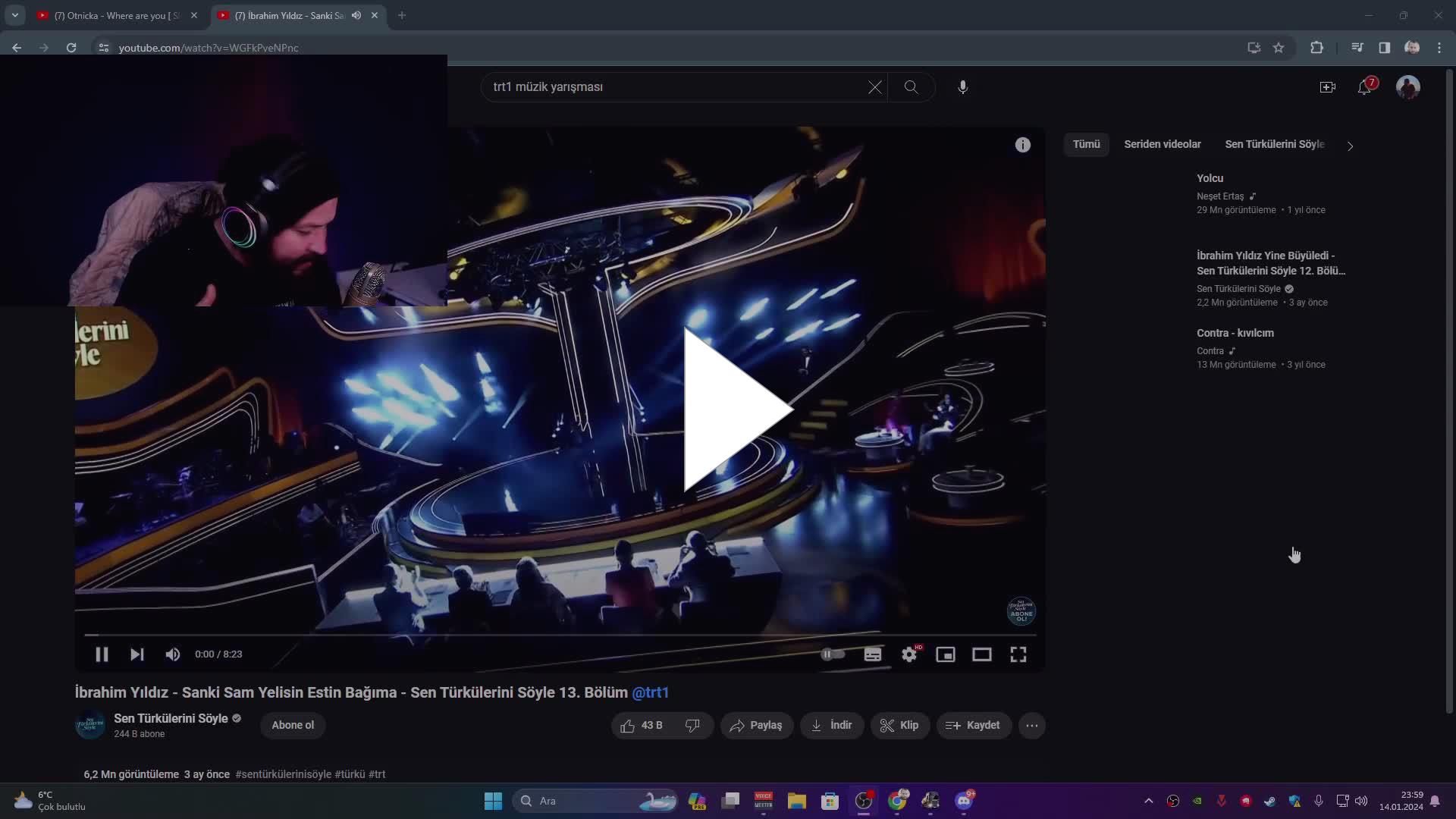Toggle autoplay in the player controls
Viewport: 1456px width, 819px height.
pos(832,654)
